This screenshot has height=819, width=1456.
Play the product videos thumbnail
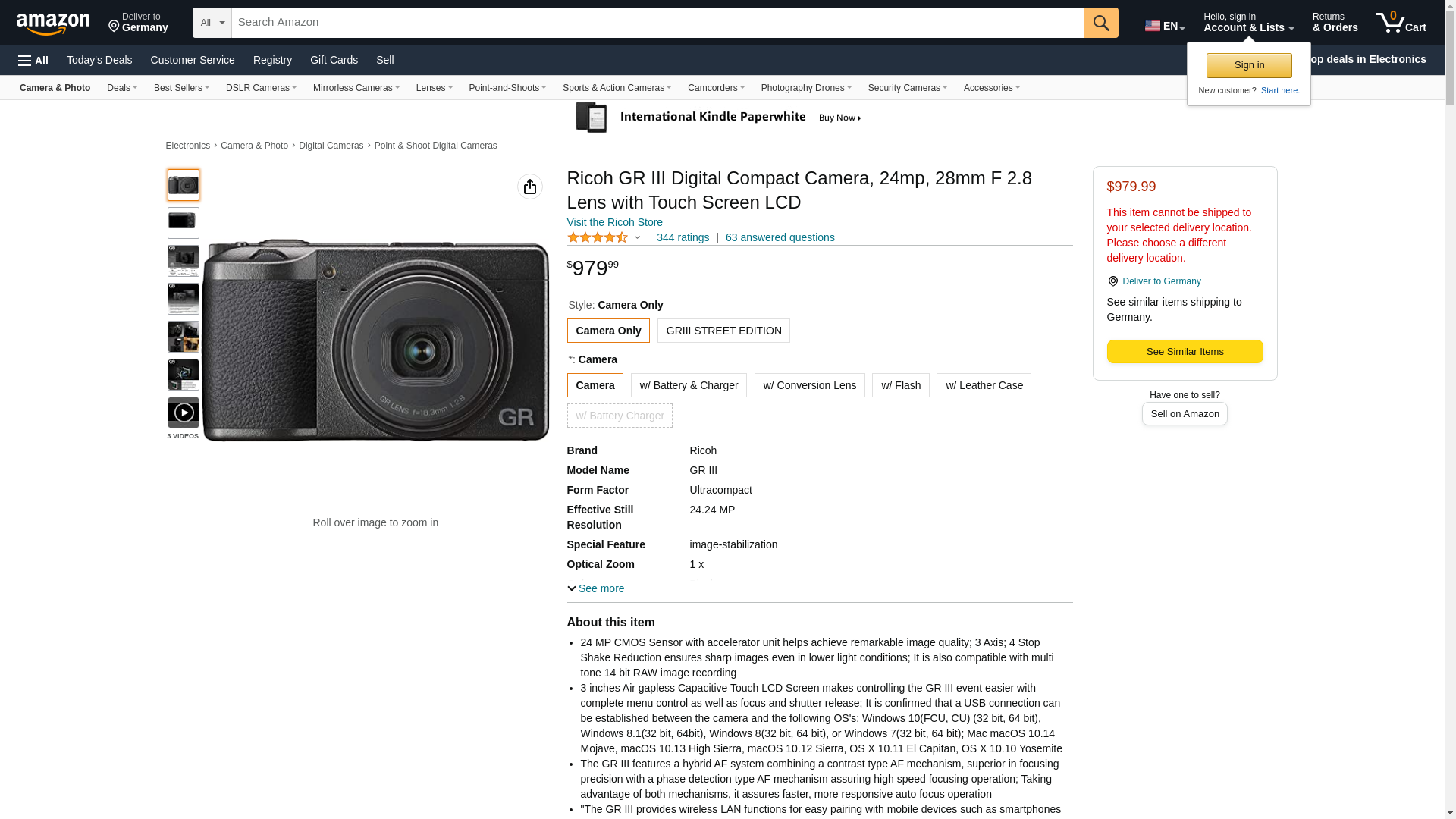click(184, 413)
